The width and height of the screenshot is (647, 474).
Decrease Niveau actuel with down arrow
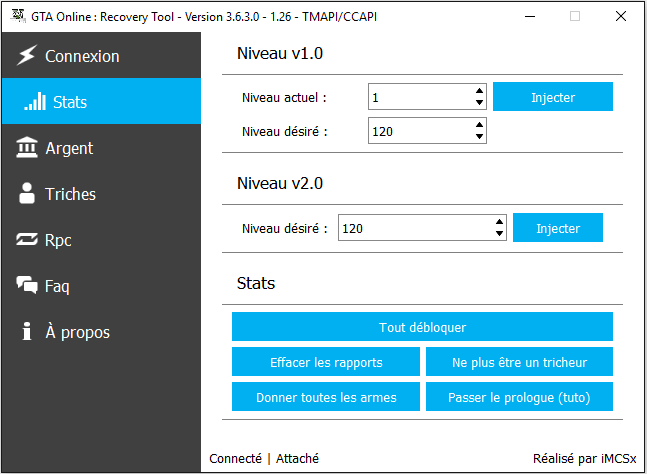pyautogui.click(x=479, y=103)
